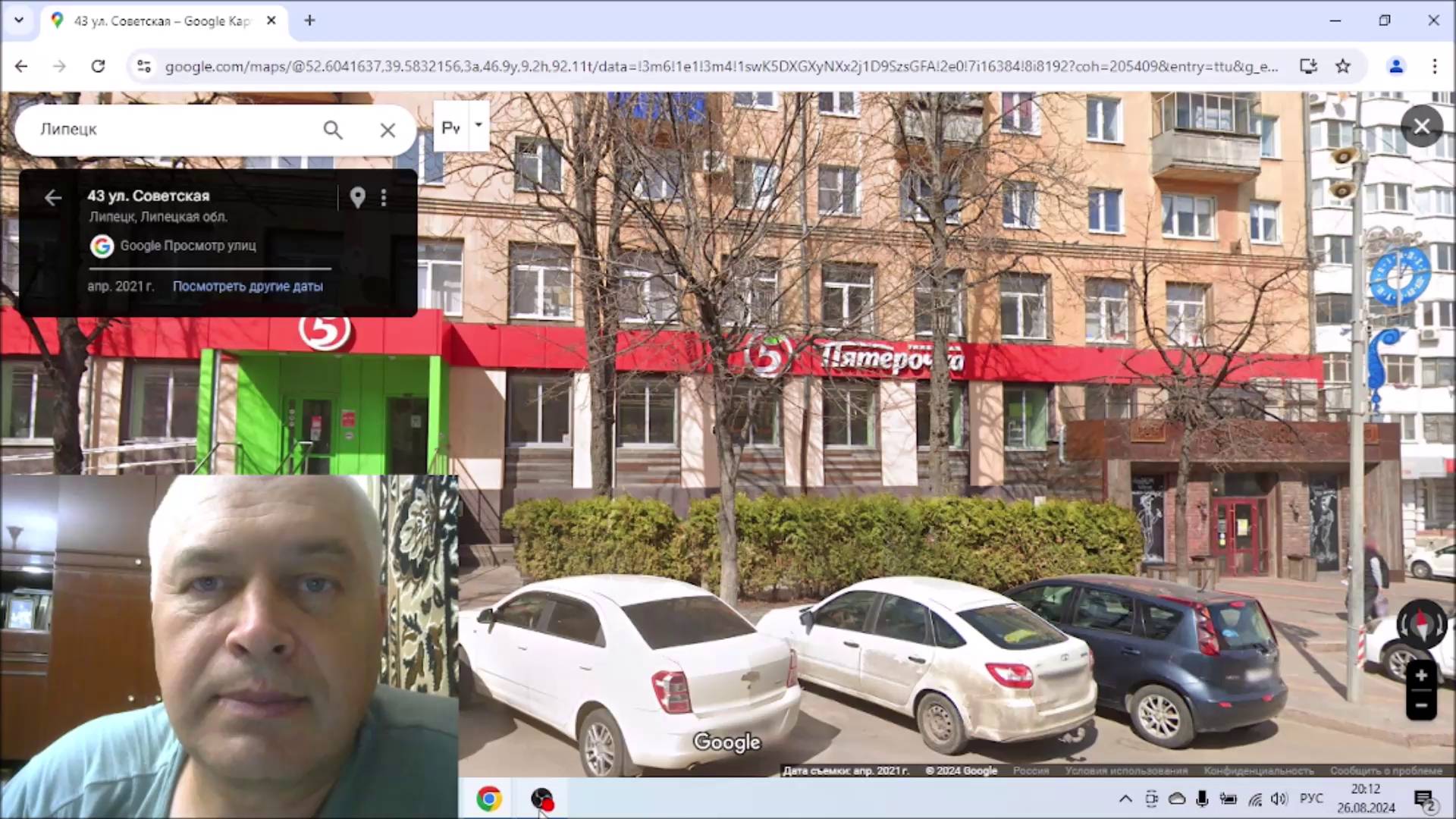Click the location pin icon
Viewport: 1456px width, 819px height.
(x=357, y=197)
